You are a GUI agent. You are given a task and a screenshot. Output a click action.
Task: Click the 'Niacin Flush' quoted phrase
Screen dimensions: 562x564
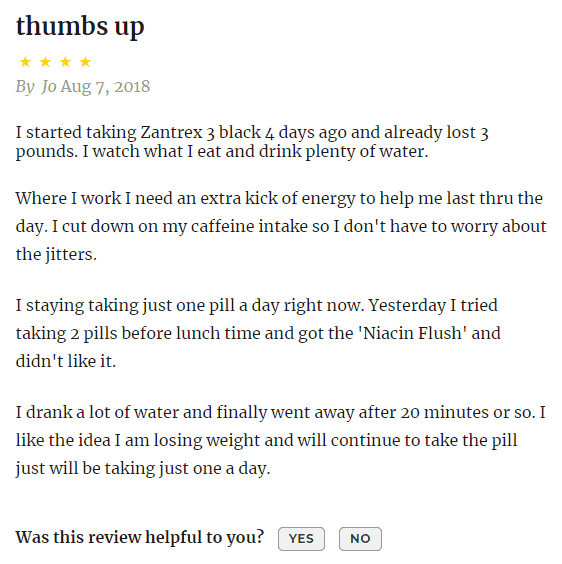pos(412,333)
